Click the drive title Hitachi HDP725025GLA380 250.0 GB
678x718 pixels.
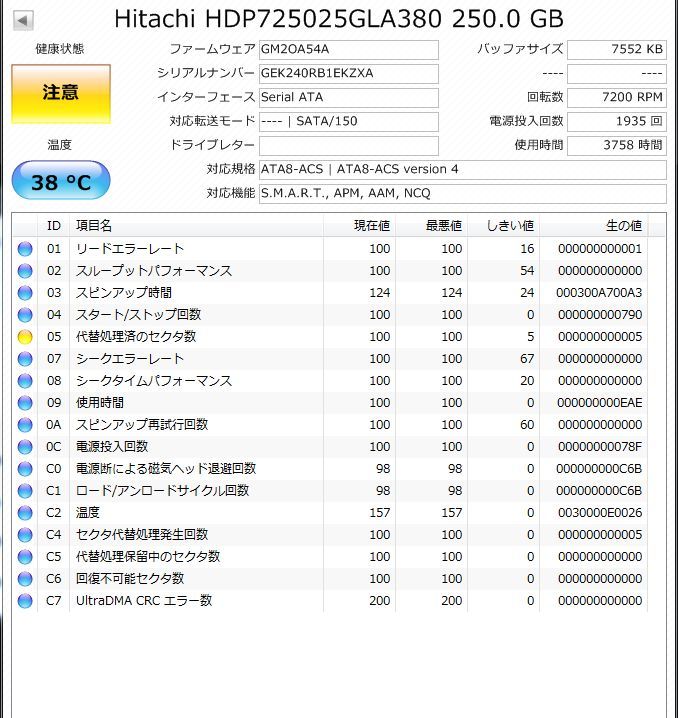pyautogui.click(x=339, y=19)
